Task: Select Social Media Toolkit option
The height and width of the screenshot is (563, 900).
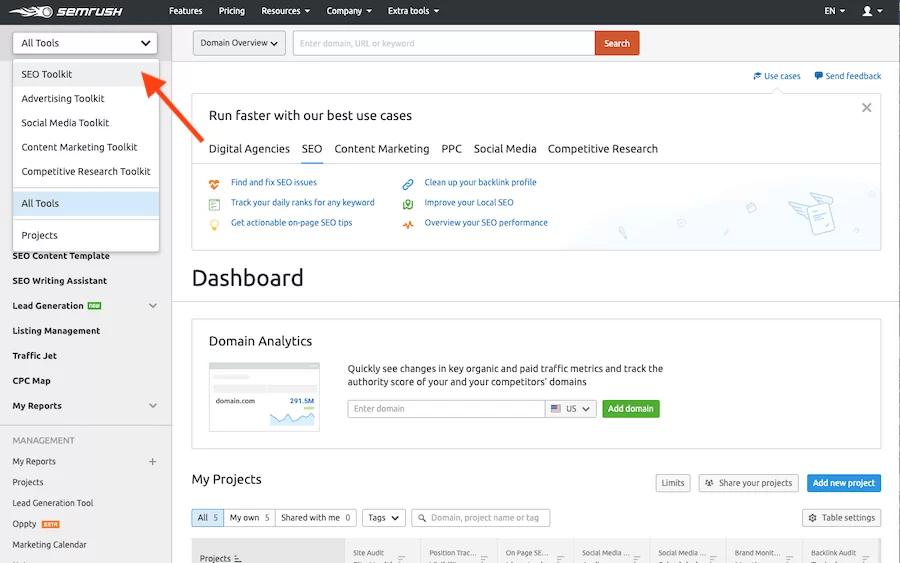Action: tap(86, 123)
